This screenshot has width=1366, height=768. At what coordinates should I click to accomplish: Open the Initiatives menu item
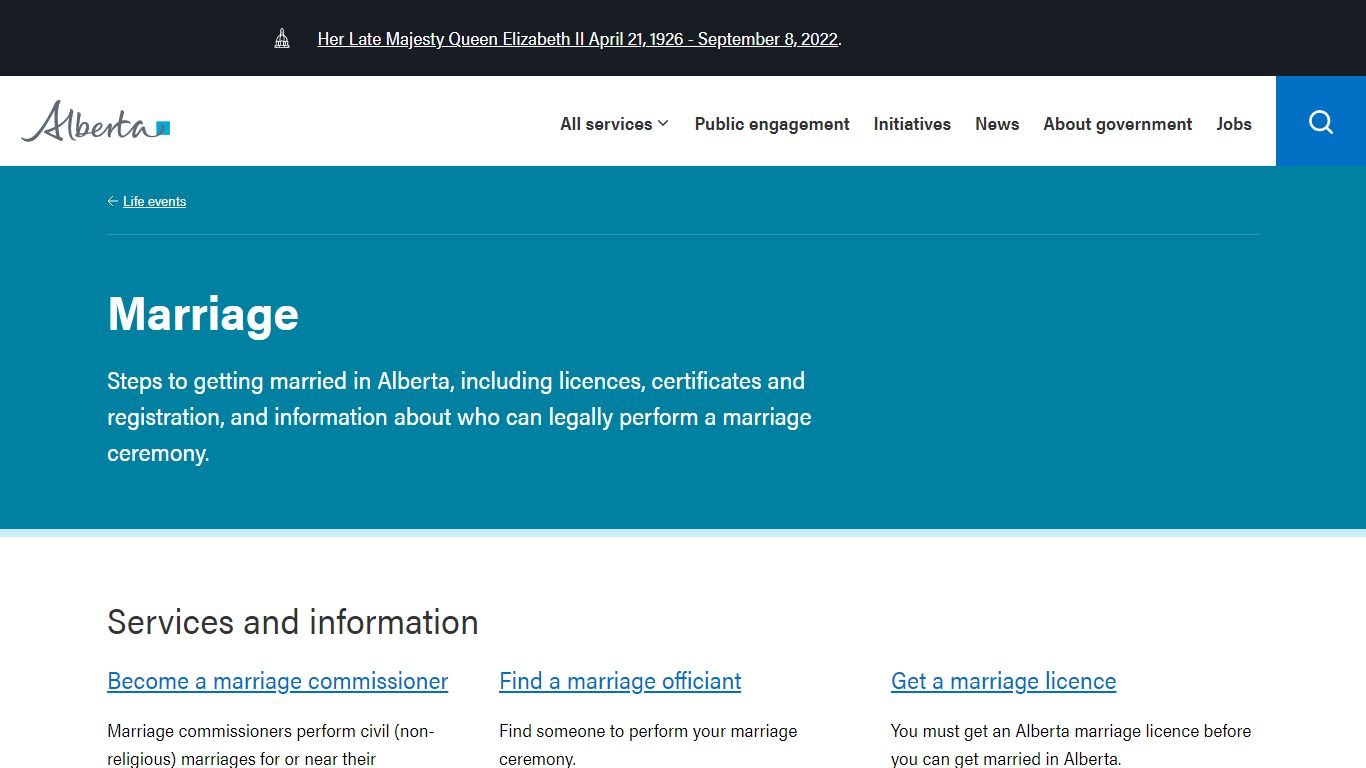912,124
